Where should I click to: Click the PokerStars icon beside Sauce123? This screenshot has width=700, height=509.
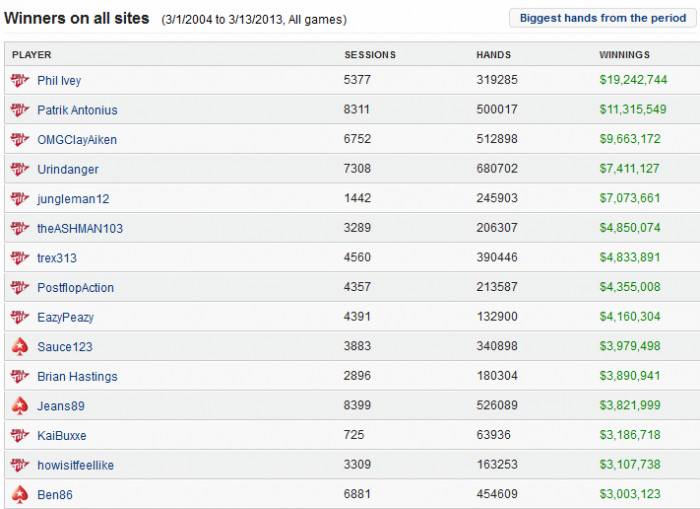[19, 347]
